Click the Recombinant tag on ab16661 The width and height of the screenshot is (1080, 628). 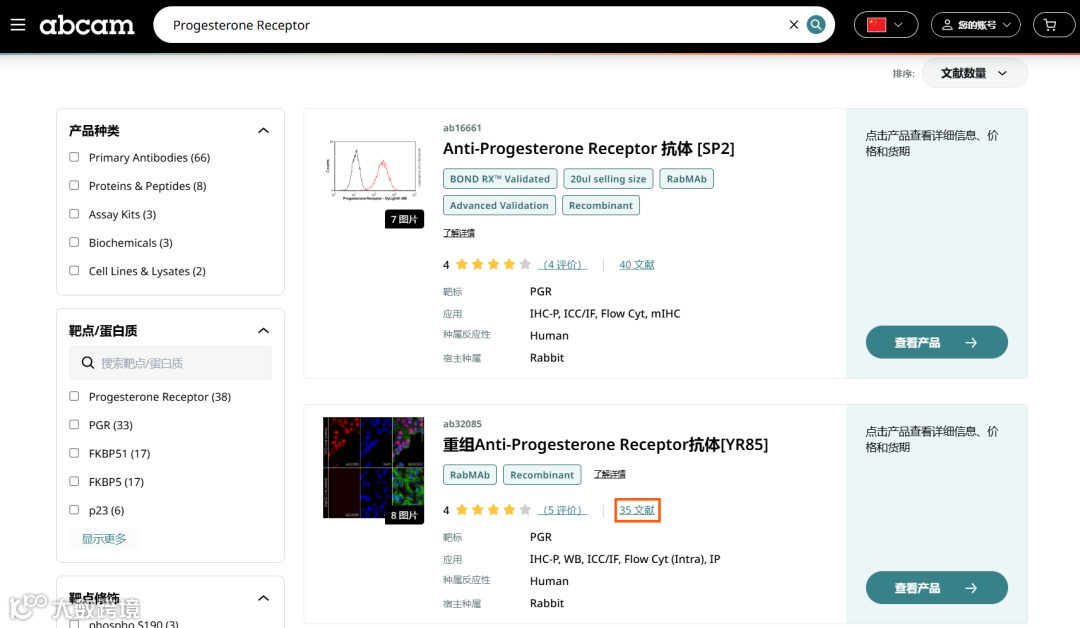[601, 205]
